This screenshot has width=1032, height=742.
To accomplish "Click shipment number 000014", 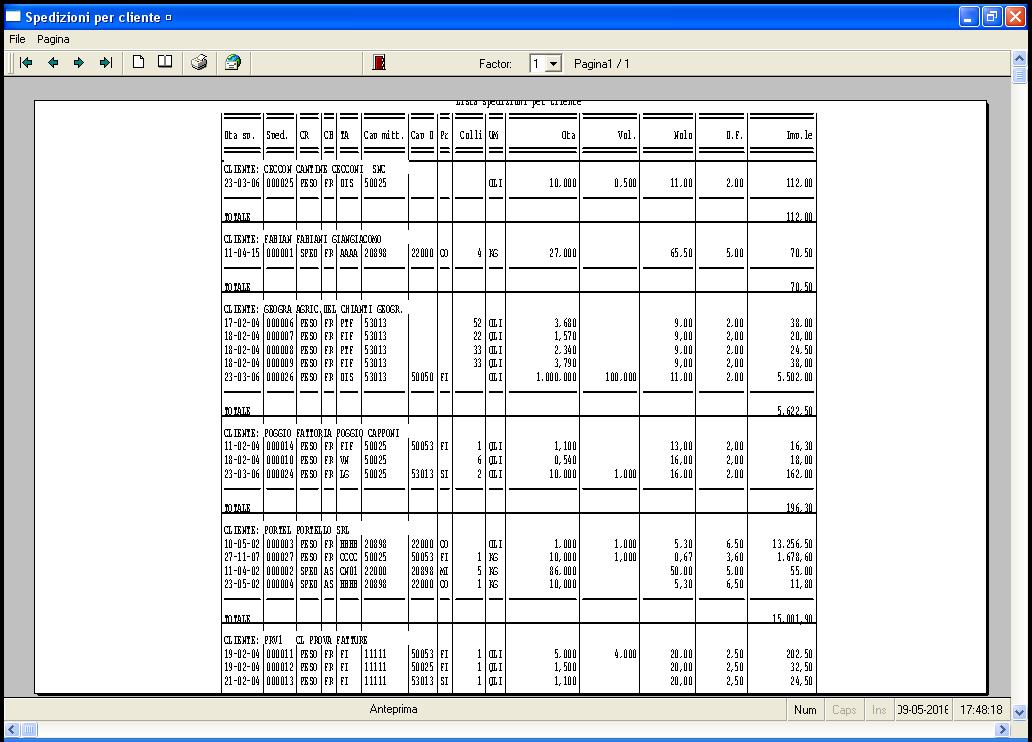I will point(280,446).
